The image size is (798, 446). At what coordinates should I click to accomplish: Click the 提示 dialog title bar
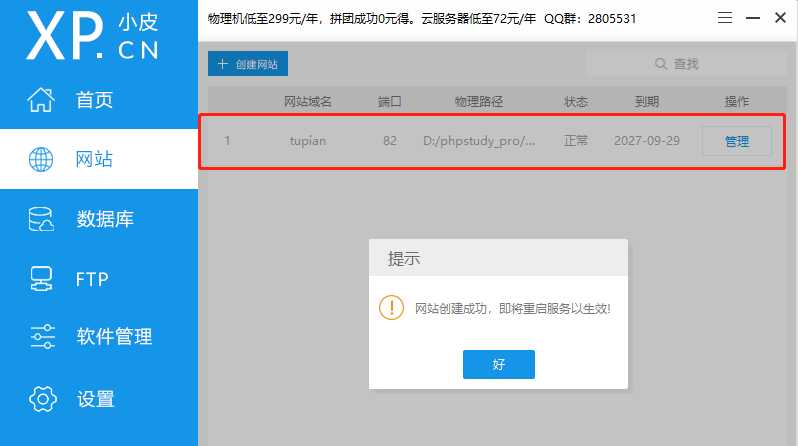[498, 258]
